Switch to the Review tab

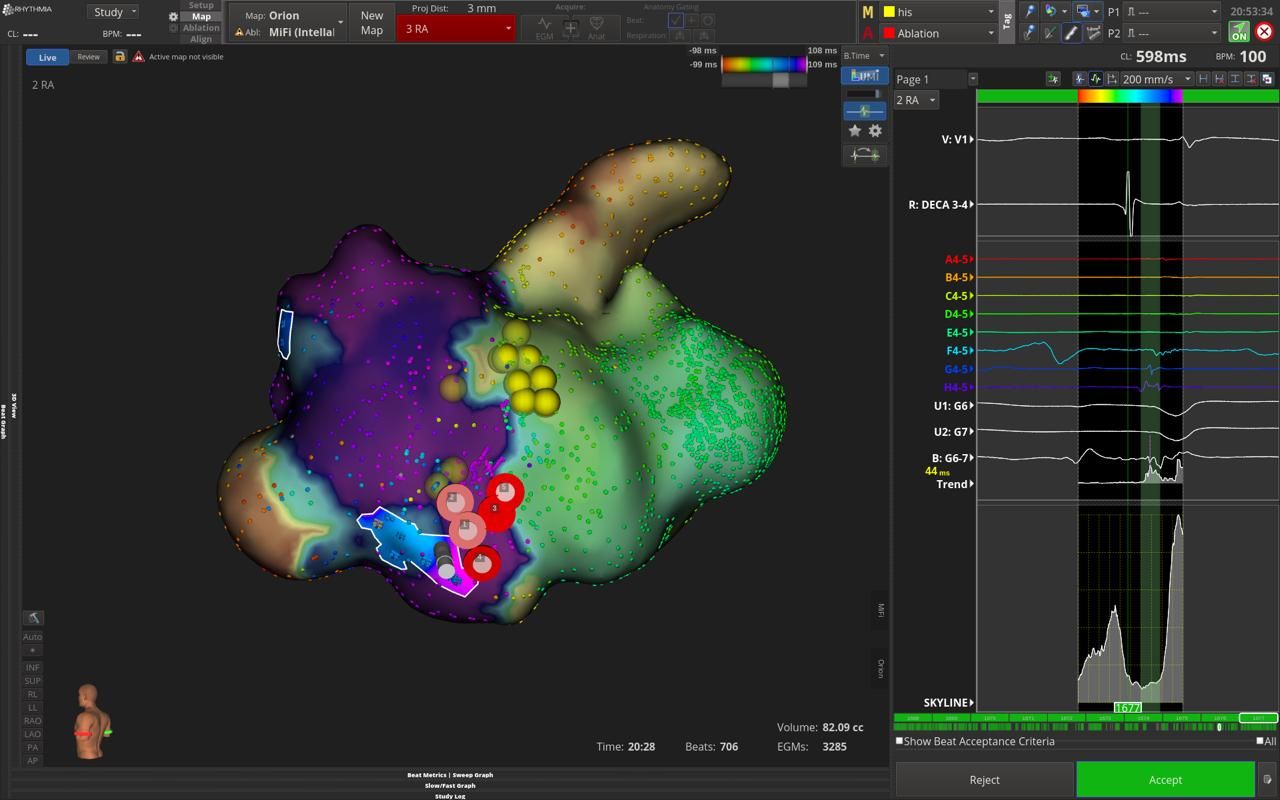click(88, 57)
